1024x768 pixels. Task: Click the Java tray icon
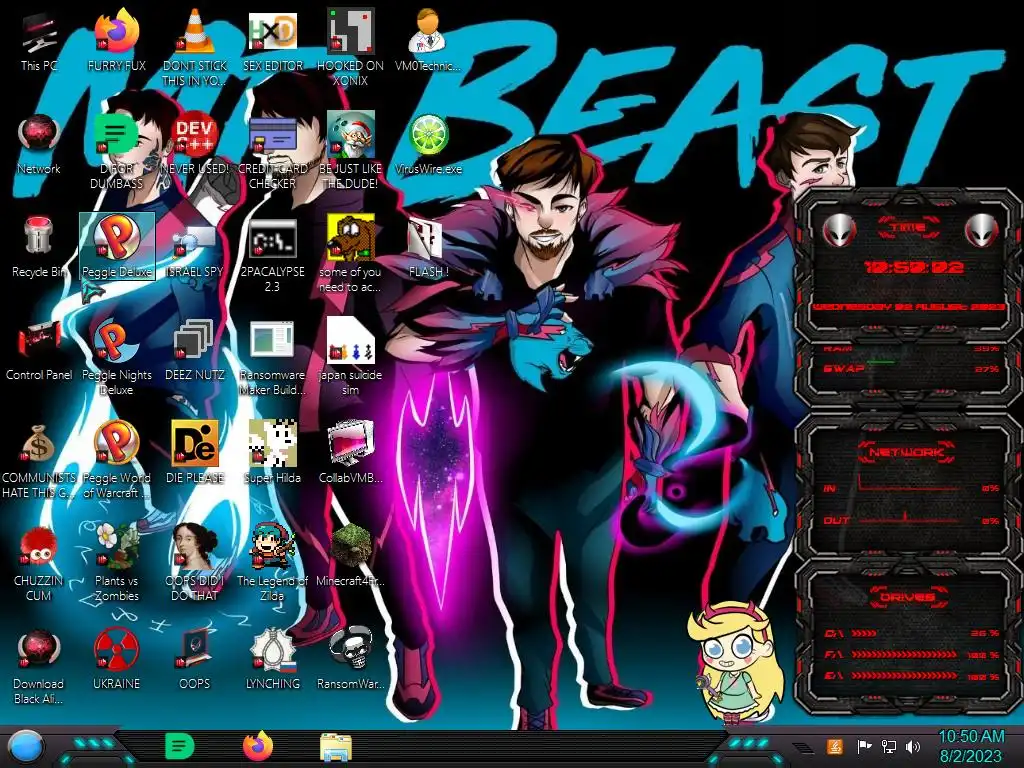tap(835, 746)
